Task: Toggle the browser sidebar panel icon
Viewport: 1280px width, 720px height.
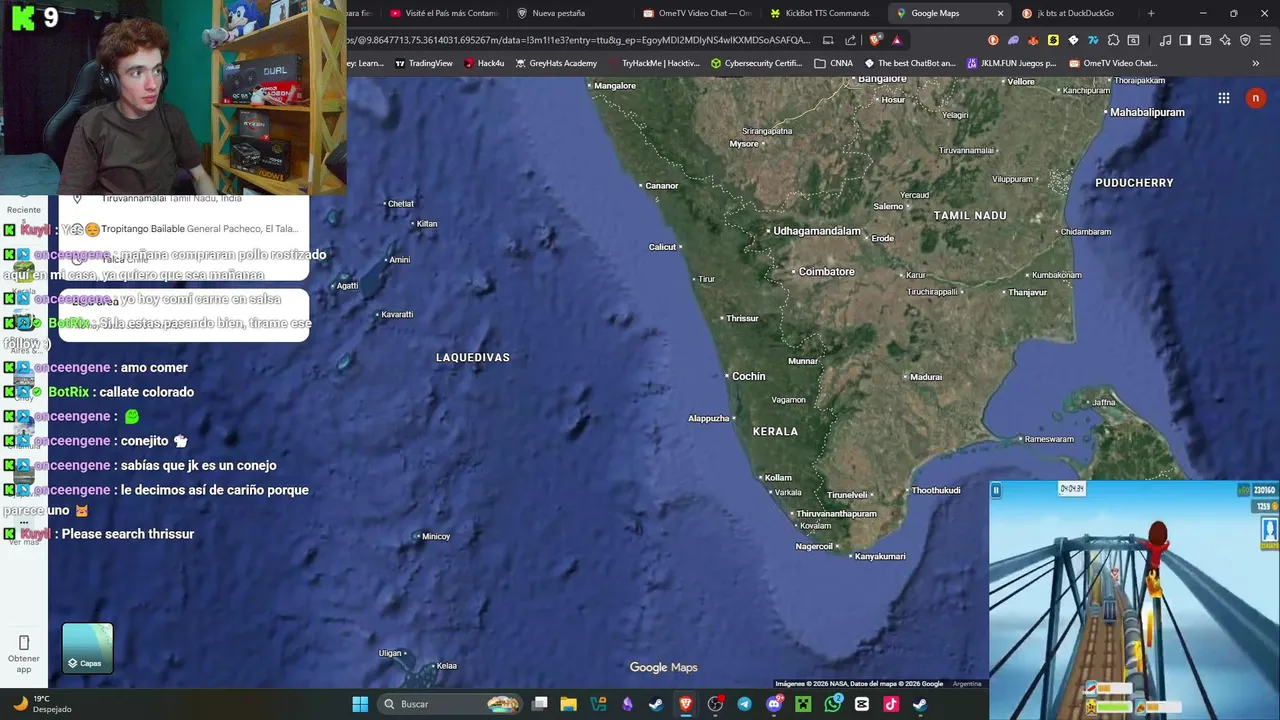Action: (x=1185, y=40)
